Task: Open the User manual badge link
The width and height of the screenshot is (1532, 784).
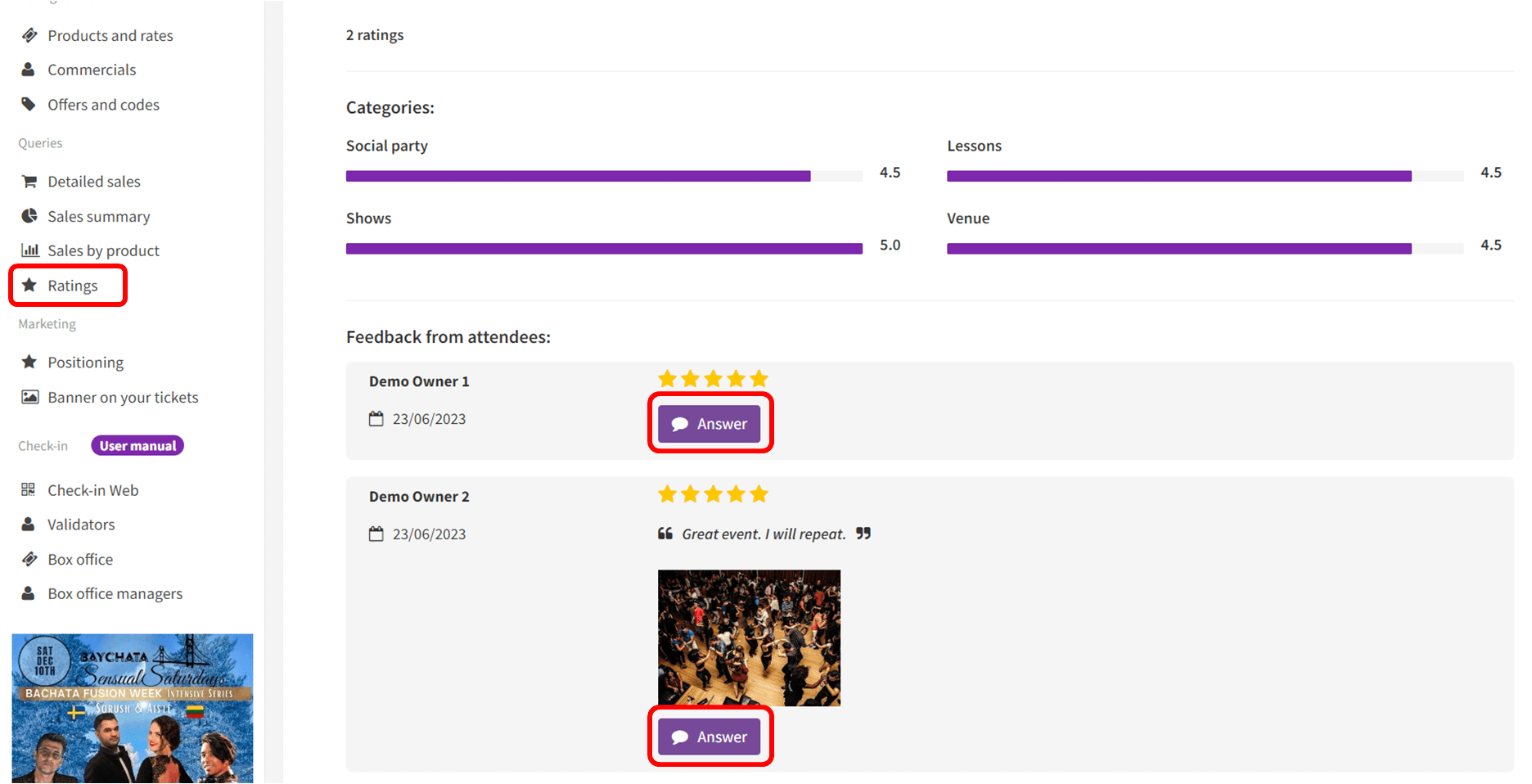Action: click(137, 445)
